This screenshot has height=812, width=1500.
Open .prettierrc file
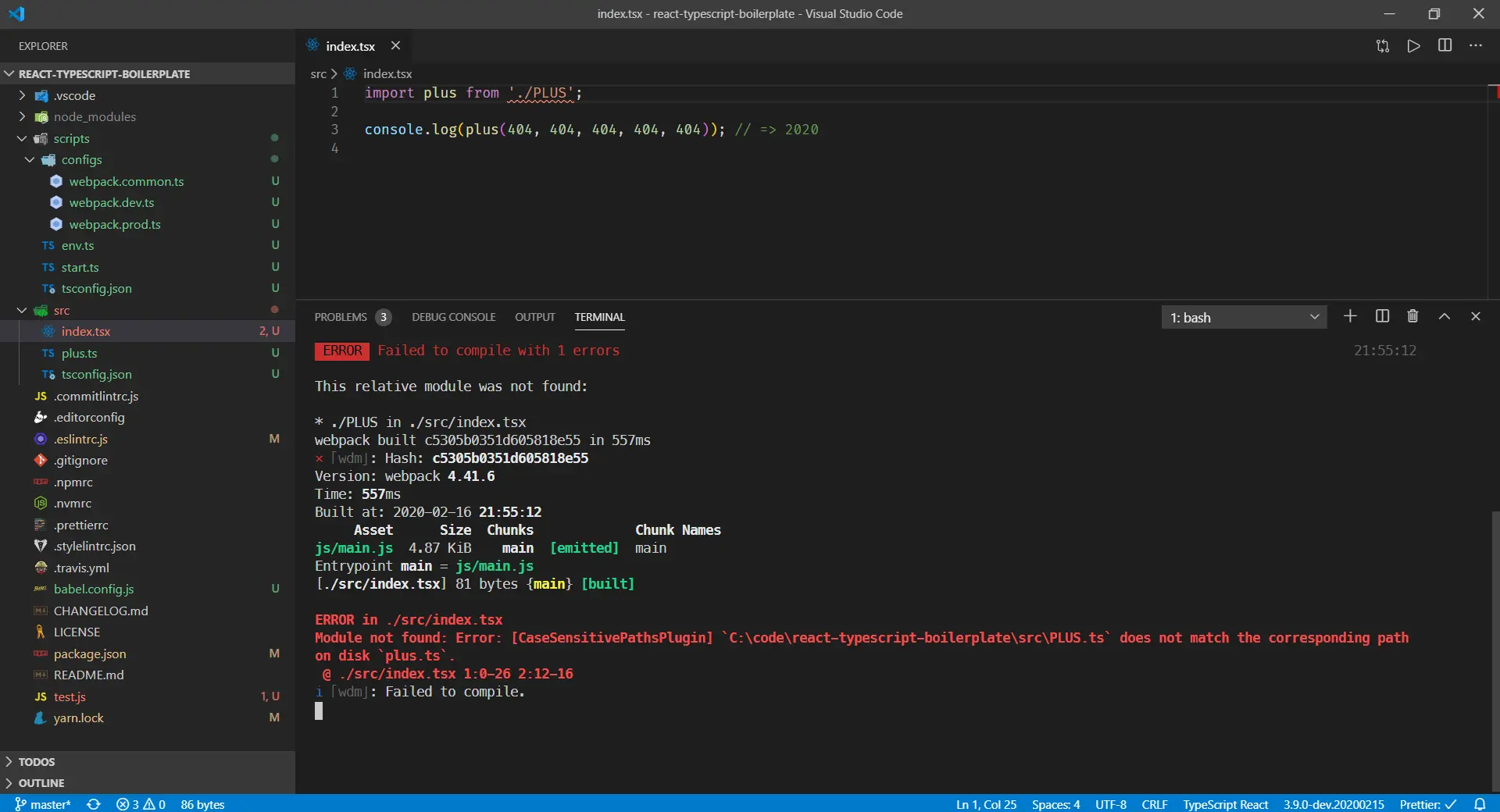click(x=148, y=525)
